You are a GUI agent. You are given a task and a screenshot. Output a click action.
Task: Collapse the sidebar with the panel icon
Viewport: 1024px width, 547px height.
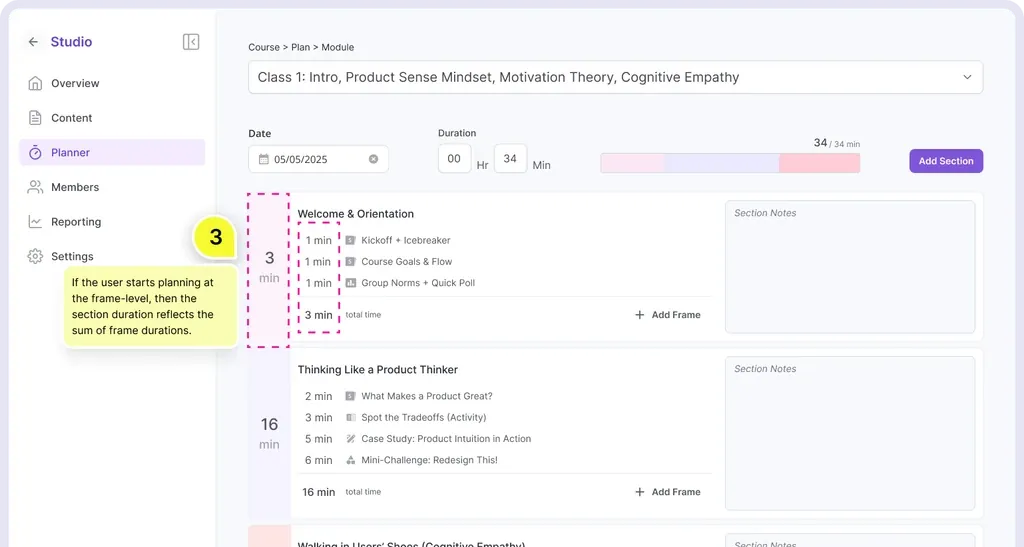tap(191, 42)
